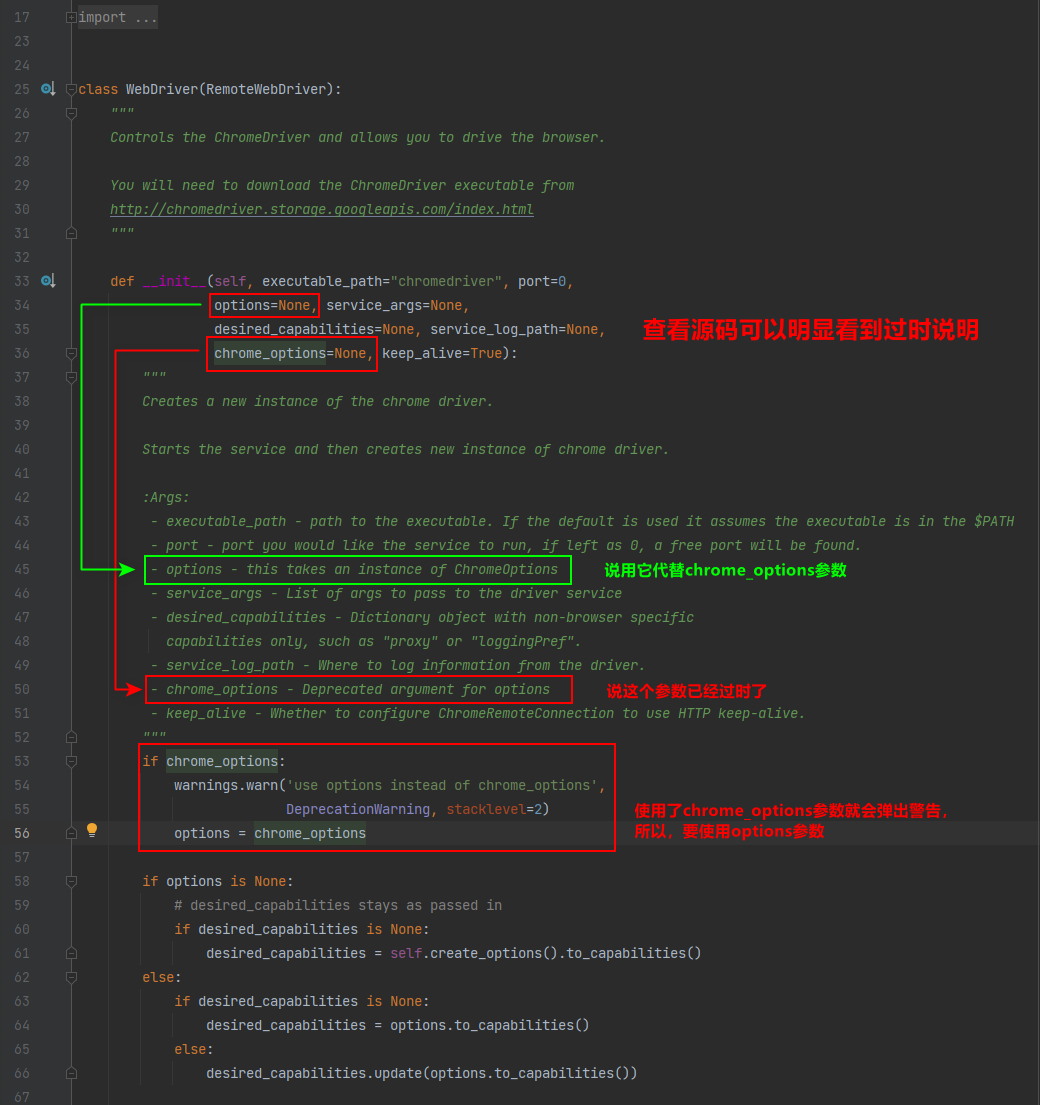Image resolution: width=1040 pixels, height=1105 pixels.
Task: Open the intention lightbulb on line 56
Action: [91, 830]
